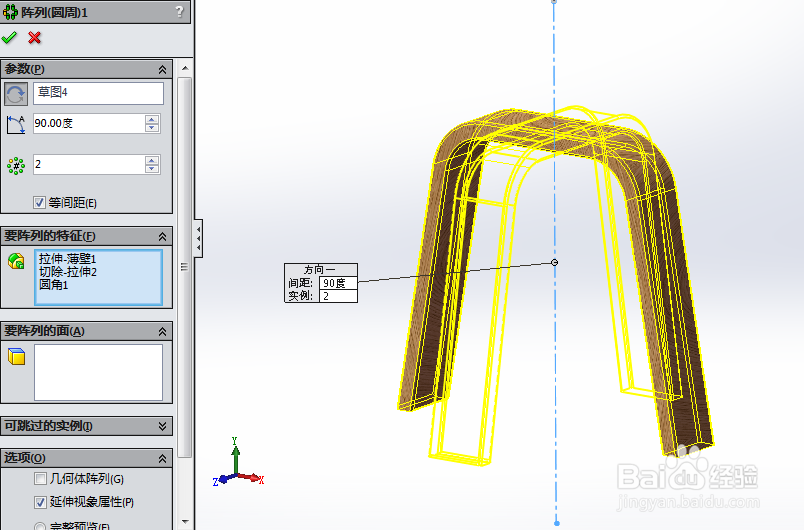Click the 90.00度 angle input field

(x=89, y=124)
